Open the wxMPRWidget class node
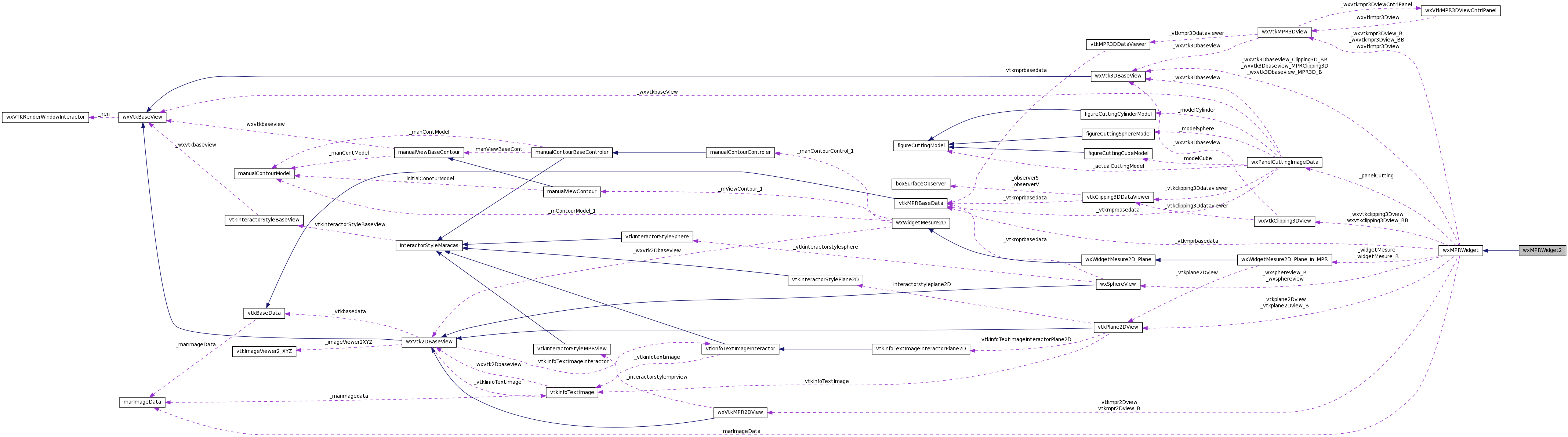The image size is (1568, 437). 1460,250
